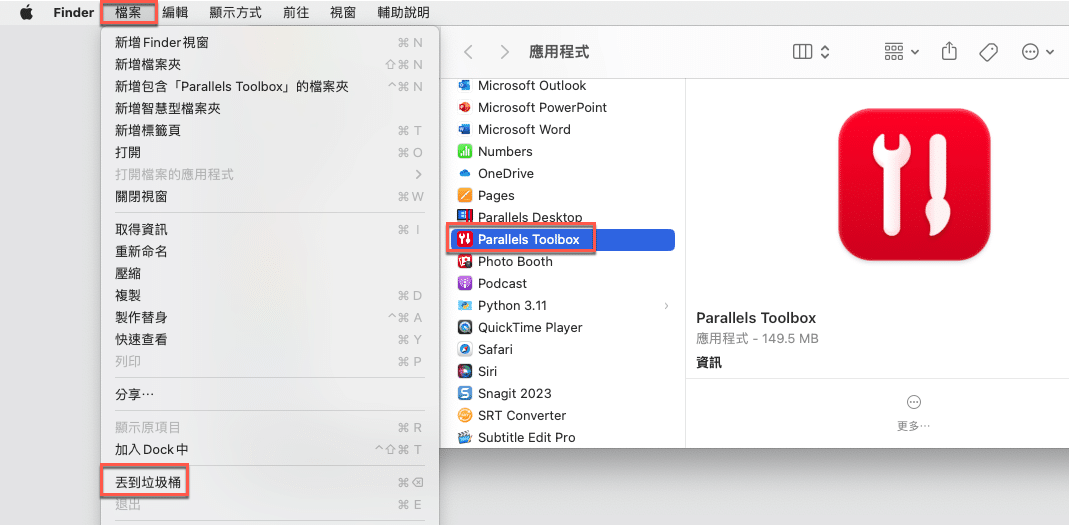Choose 新增包含「Parallels Toolbox」的檔案夾
The width and height of the screenshot is (1069, 525).
(269, 86)
